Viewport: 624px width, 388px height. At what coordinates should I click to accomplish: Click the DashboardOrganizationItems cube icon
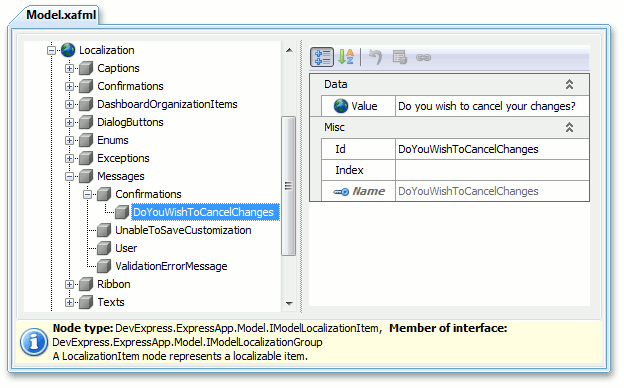point(86,104)
